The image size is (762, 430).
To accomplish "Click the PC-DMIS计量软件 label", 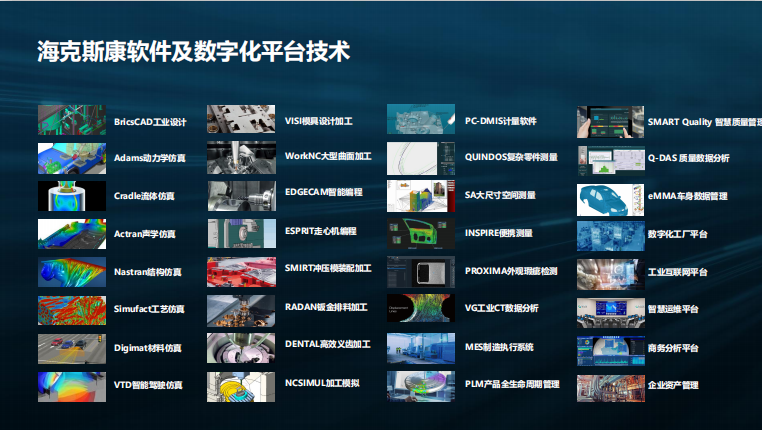I will click(501, 121).
